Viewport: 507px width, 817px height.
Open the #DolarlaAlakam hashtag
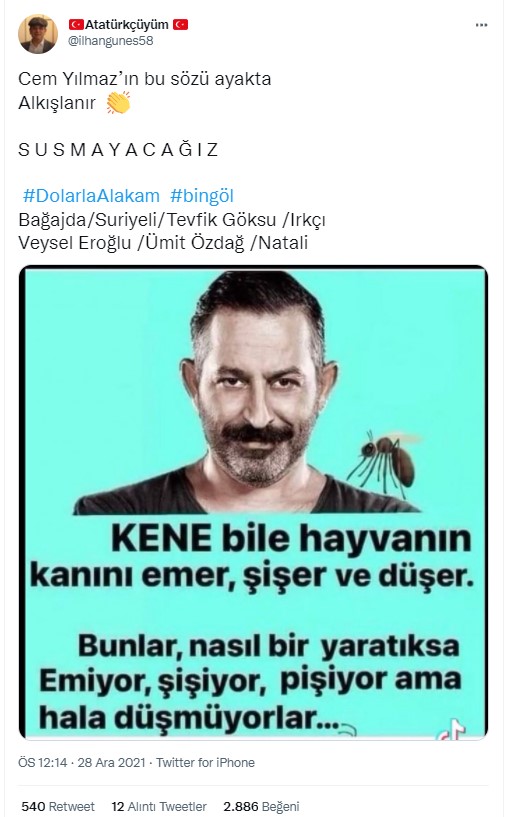91,196
